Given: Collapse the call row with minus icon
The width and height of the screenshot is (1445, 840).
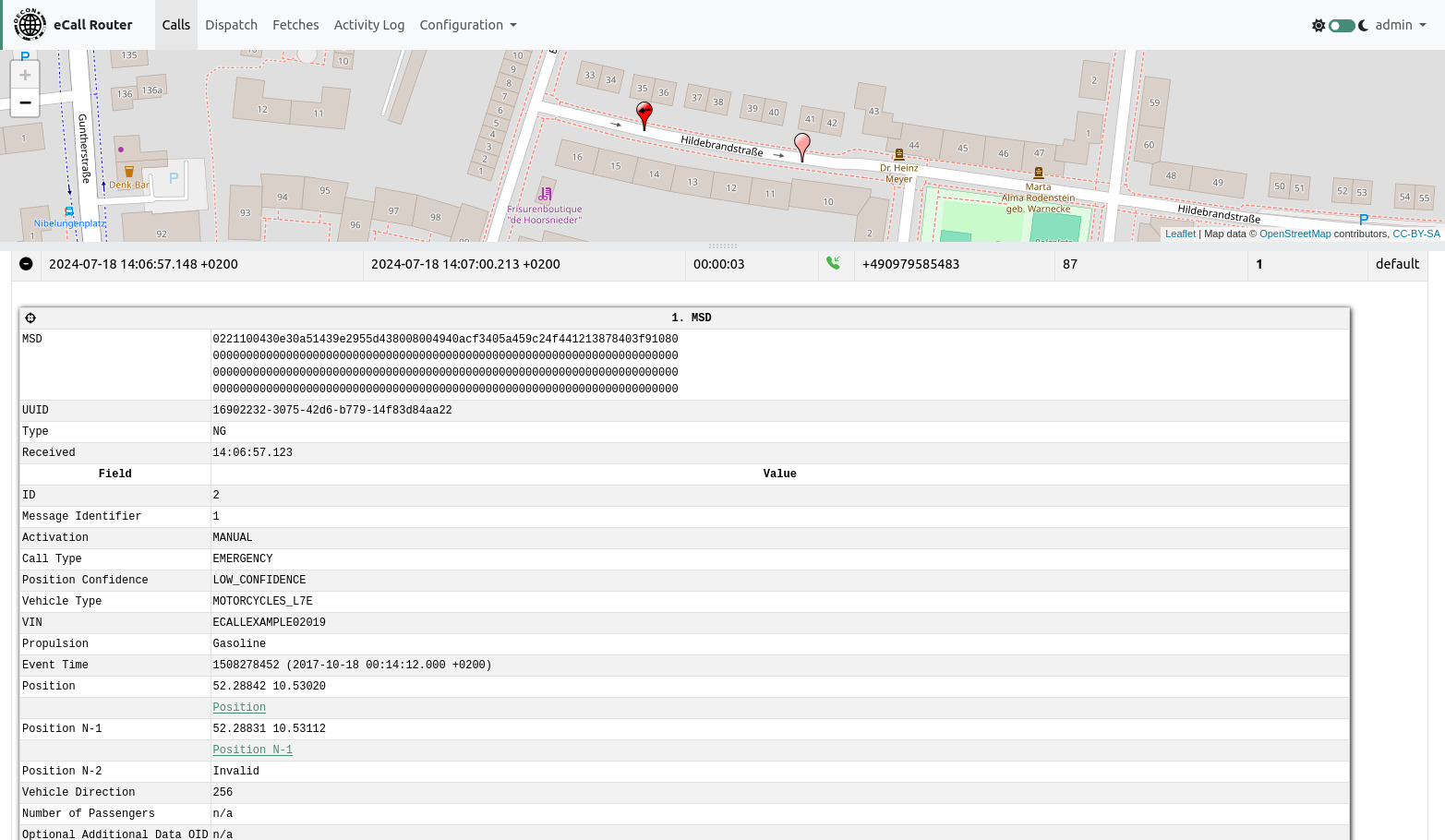Looking at the screenshot, I should coord(26,264).
